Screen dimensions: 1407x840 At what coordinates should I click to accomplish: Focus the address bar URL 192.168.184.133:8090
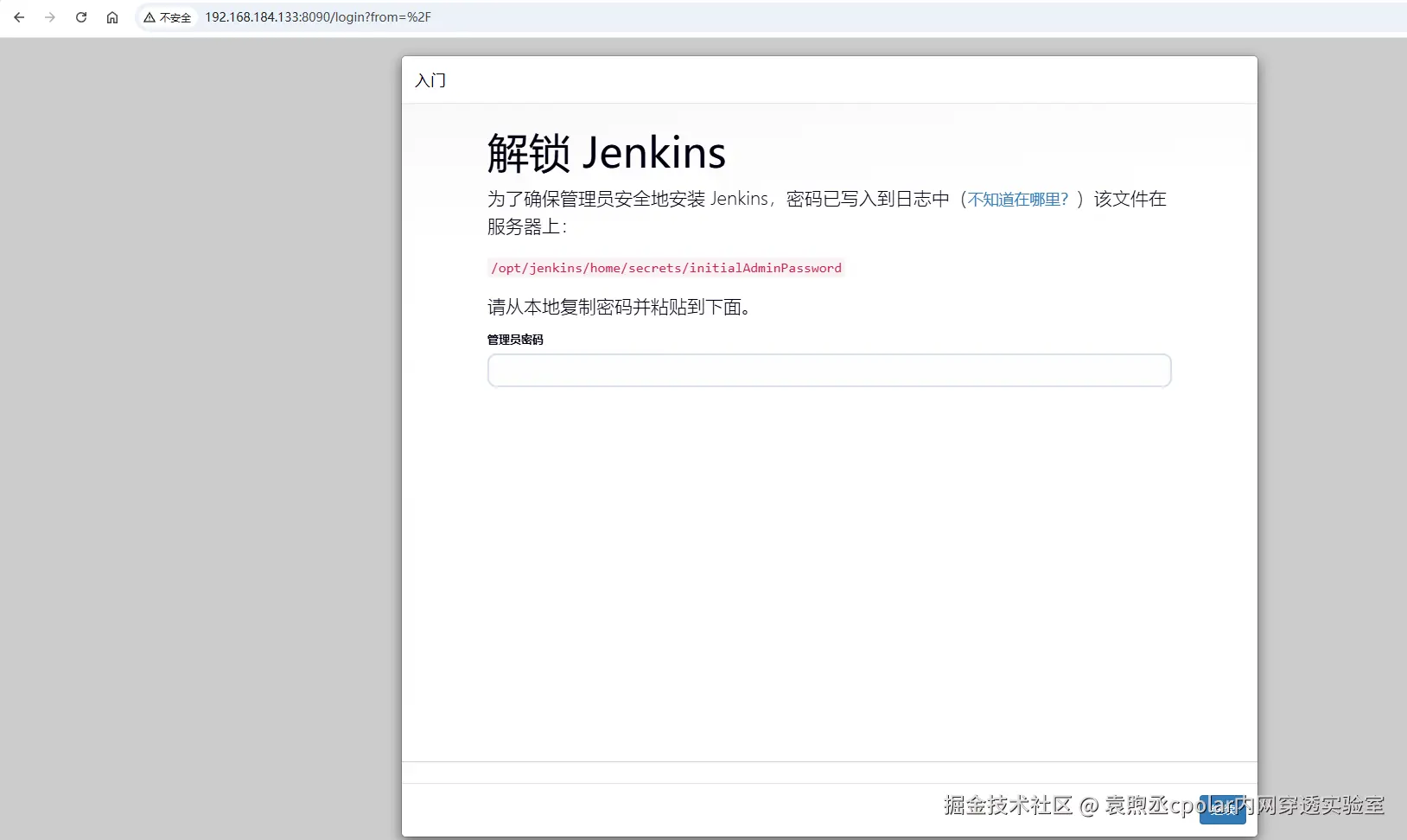[318, 17]
